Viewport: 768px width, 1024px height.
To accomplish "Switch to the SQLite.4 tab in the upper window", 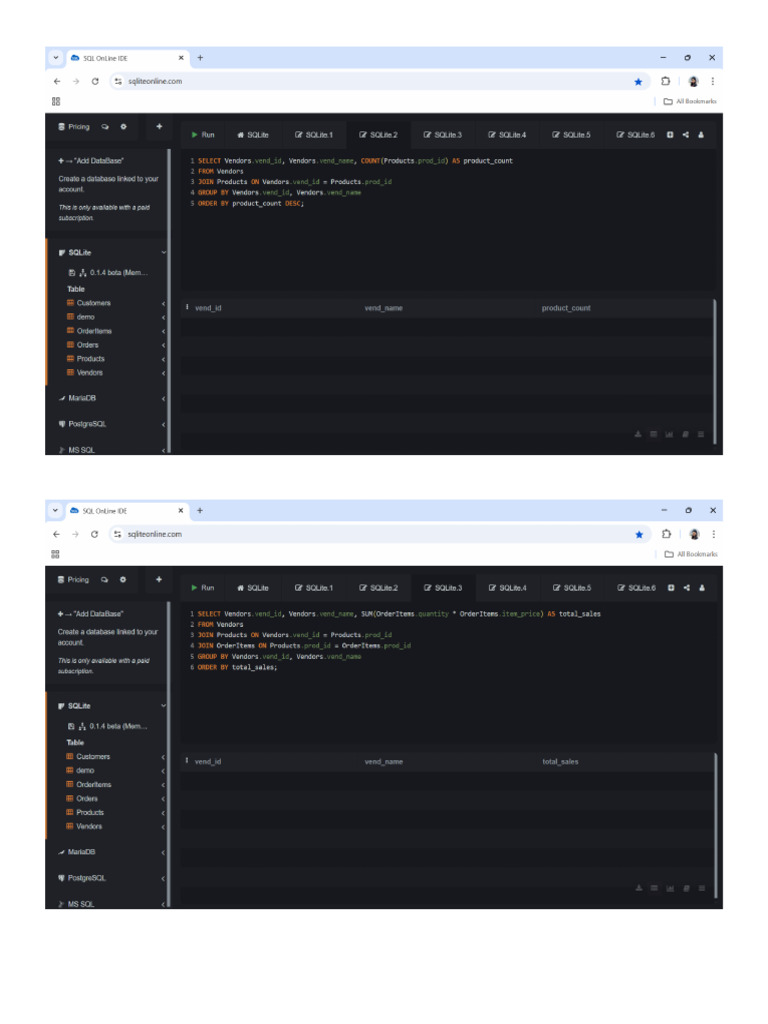I will (x=507, y=135).
